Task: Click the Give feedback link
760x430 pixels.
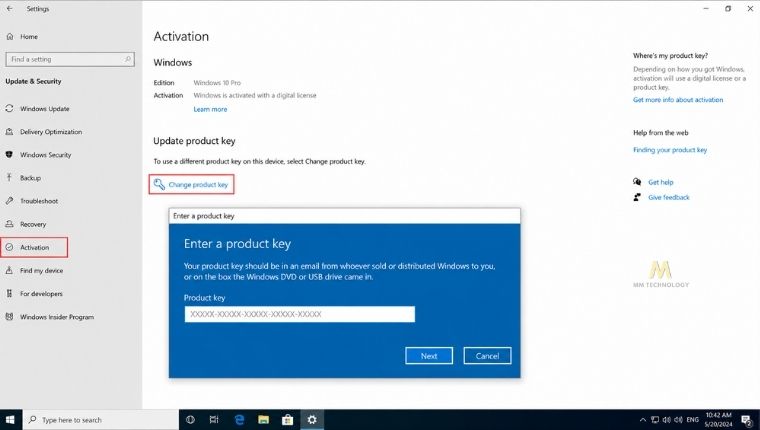Action: tap(668, 197)
